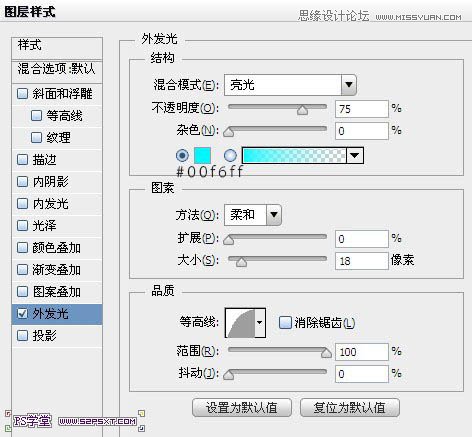
Task: Click the 不透明度 value field showing 75
Action: pyautogui.click(x=362, y=109)
